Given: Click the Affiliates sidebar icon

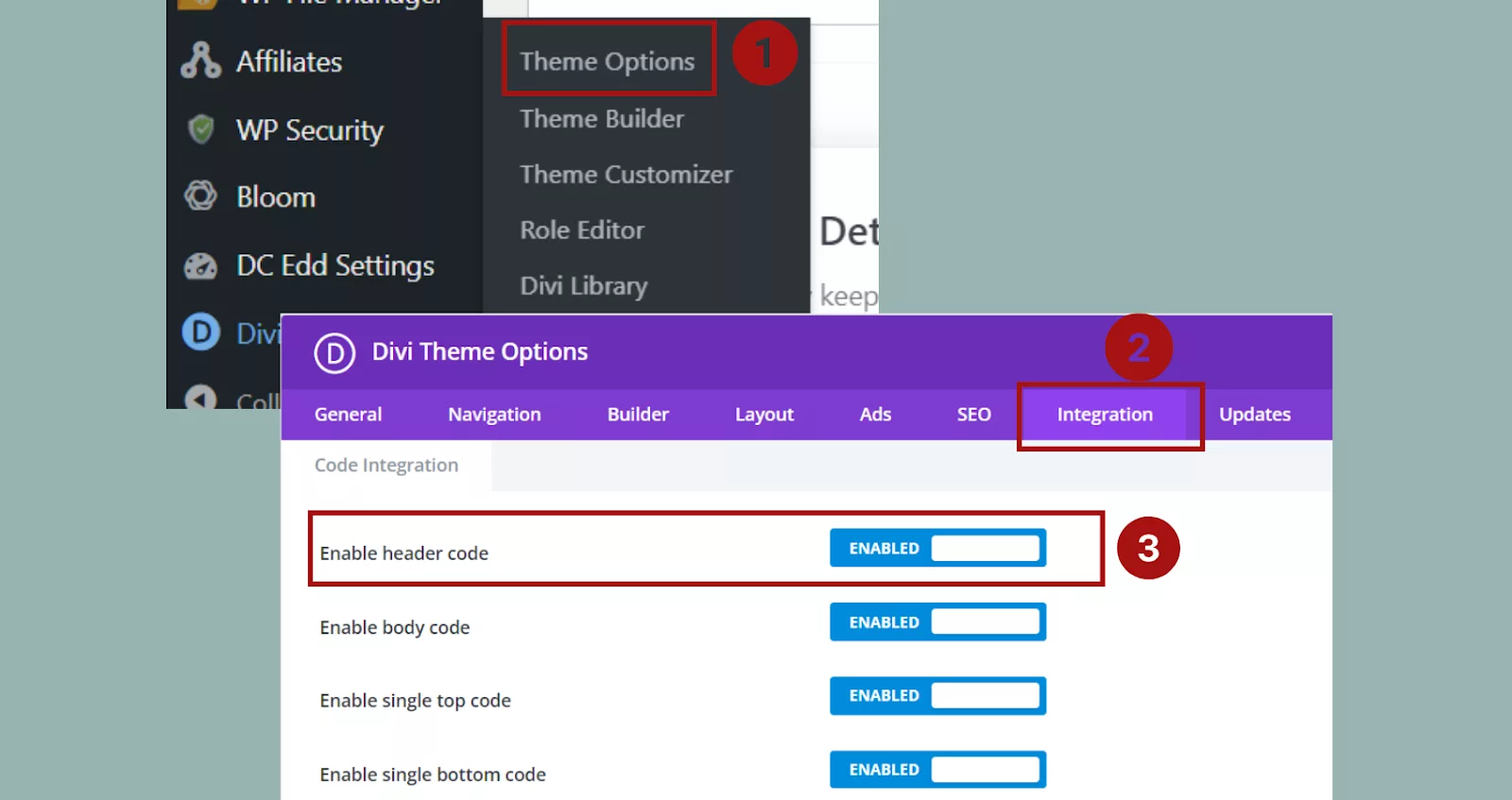Looking at the screenshot, I should pyautogui.click(x=200, y=60).
